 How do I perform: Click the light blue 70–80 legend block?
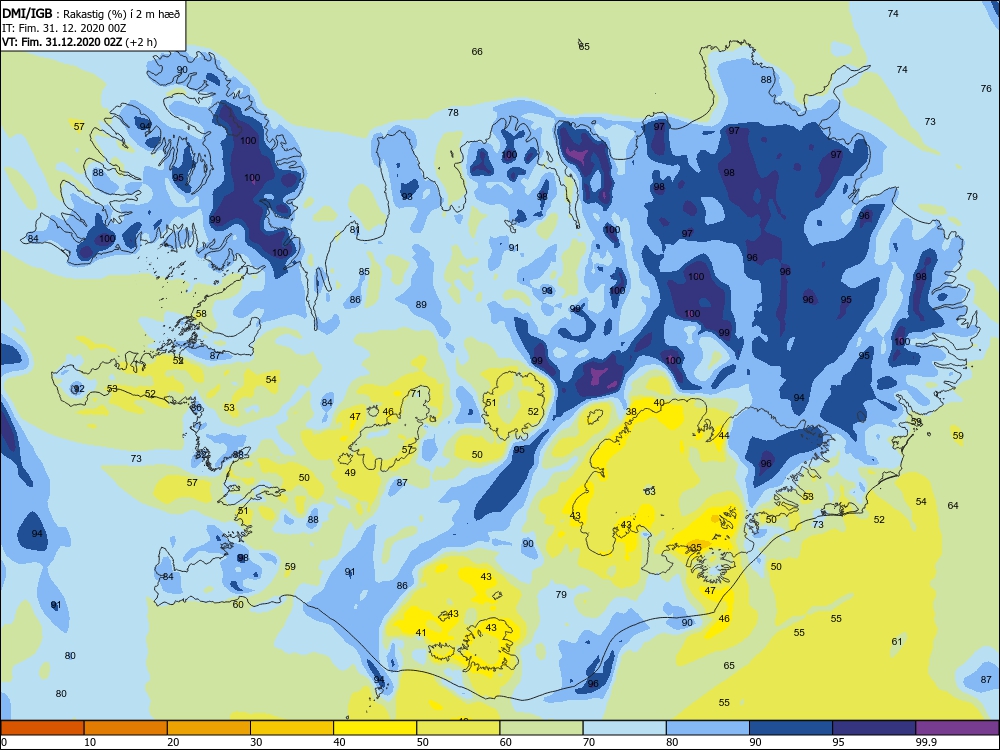coord(624,728)
